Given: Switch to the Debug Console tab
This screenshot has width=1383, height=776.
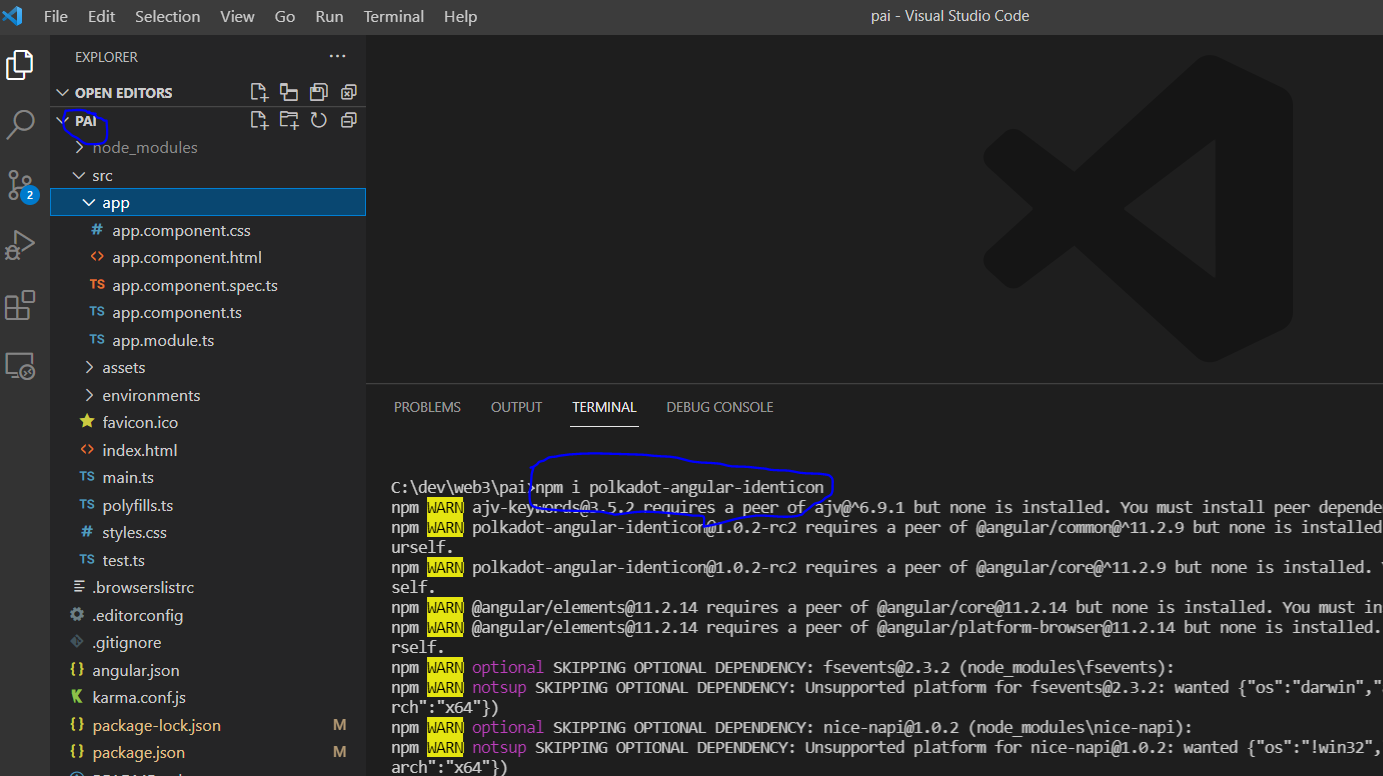Looking at the screenshot, I should click(x=720, y=407).
